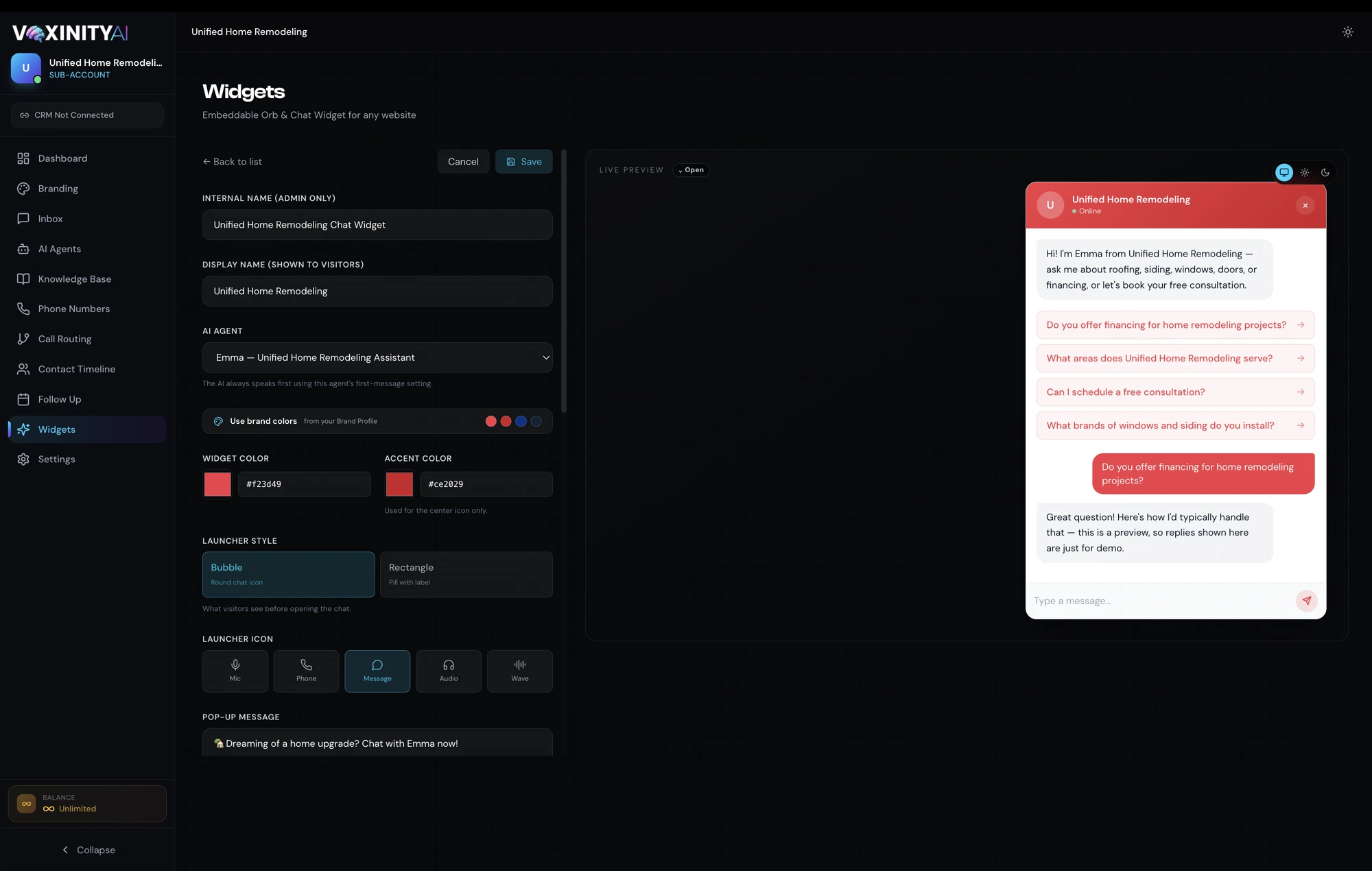Select the Bubble launcher style
The height and width of the screenshot is (871, 1372).
(288, 575)
